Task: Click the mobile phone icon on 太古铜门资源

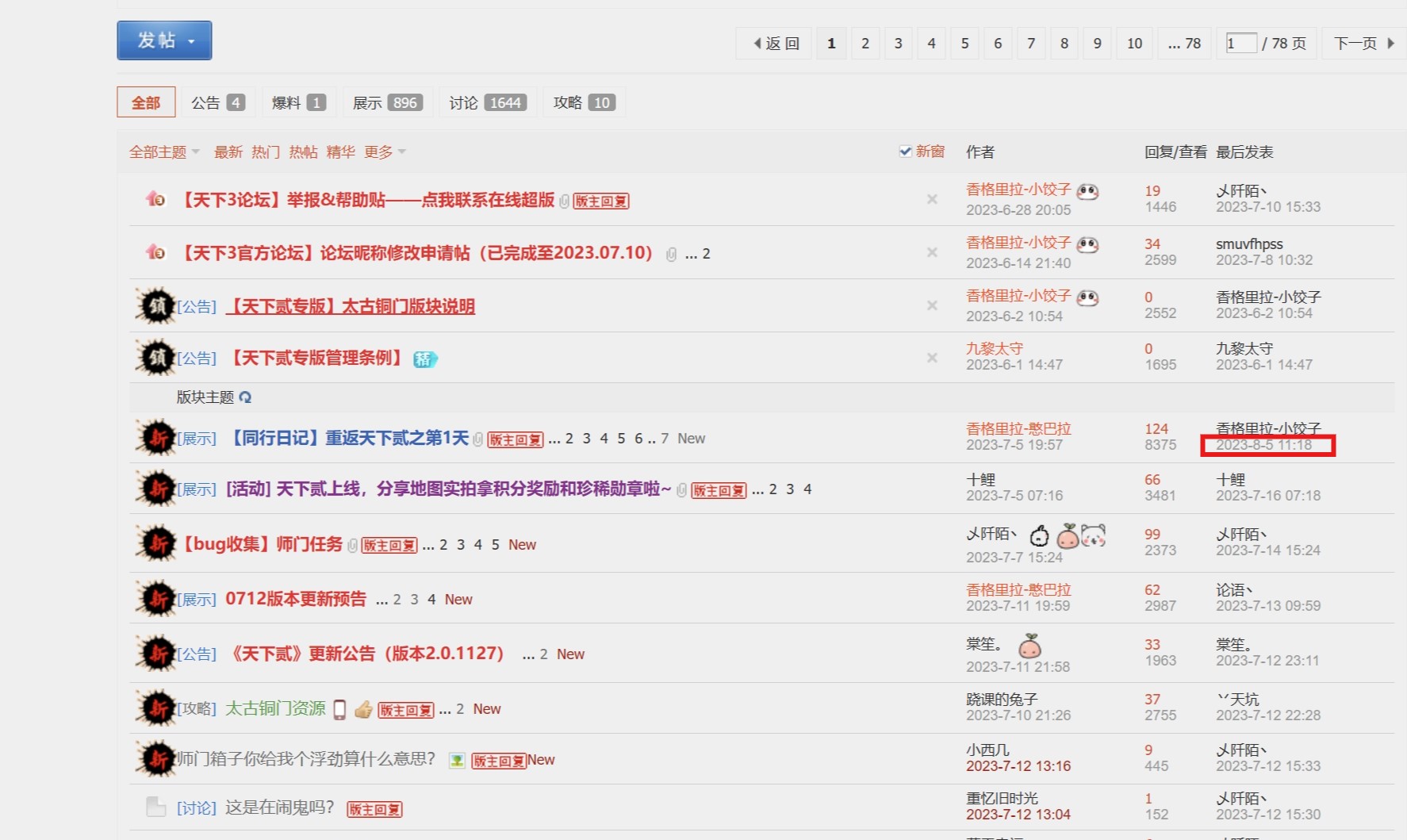Action: [x=339, y=709]
